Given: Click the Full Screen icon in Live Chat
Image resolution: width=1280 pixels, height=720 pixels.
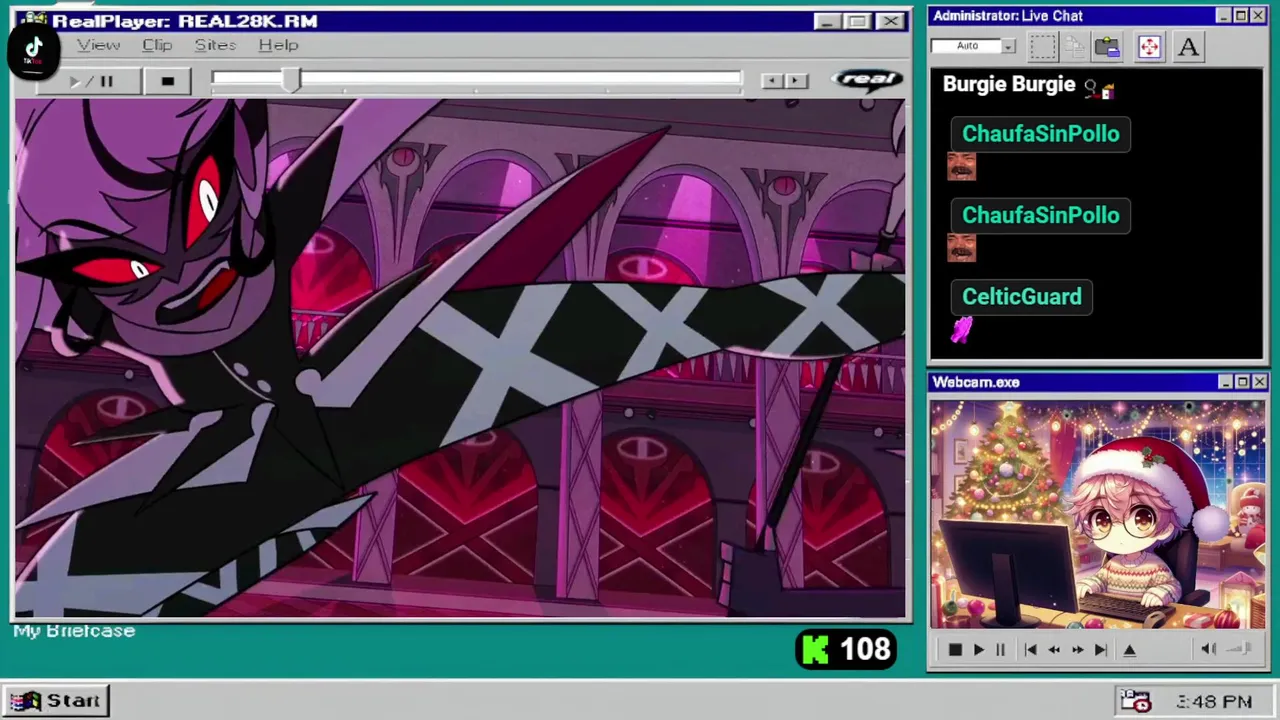Looking at the screenshot, I should (x=1149, y=47).
